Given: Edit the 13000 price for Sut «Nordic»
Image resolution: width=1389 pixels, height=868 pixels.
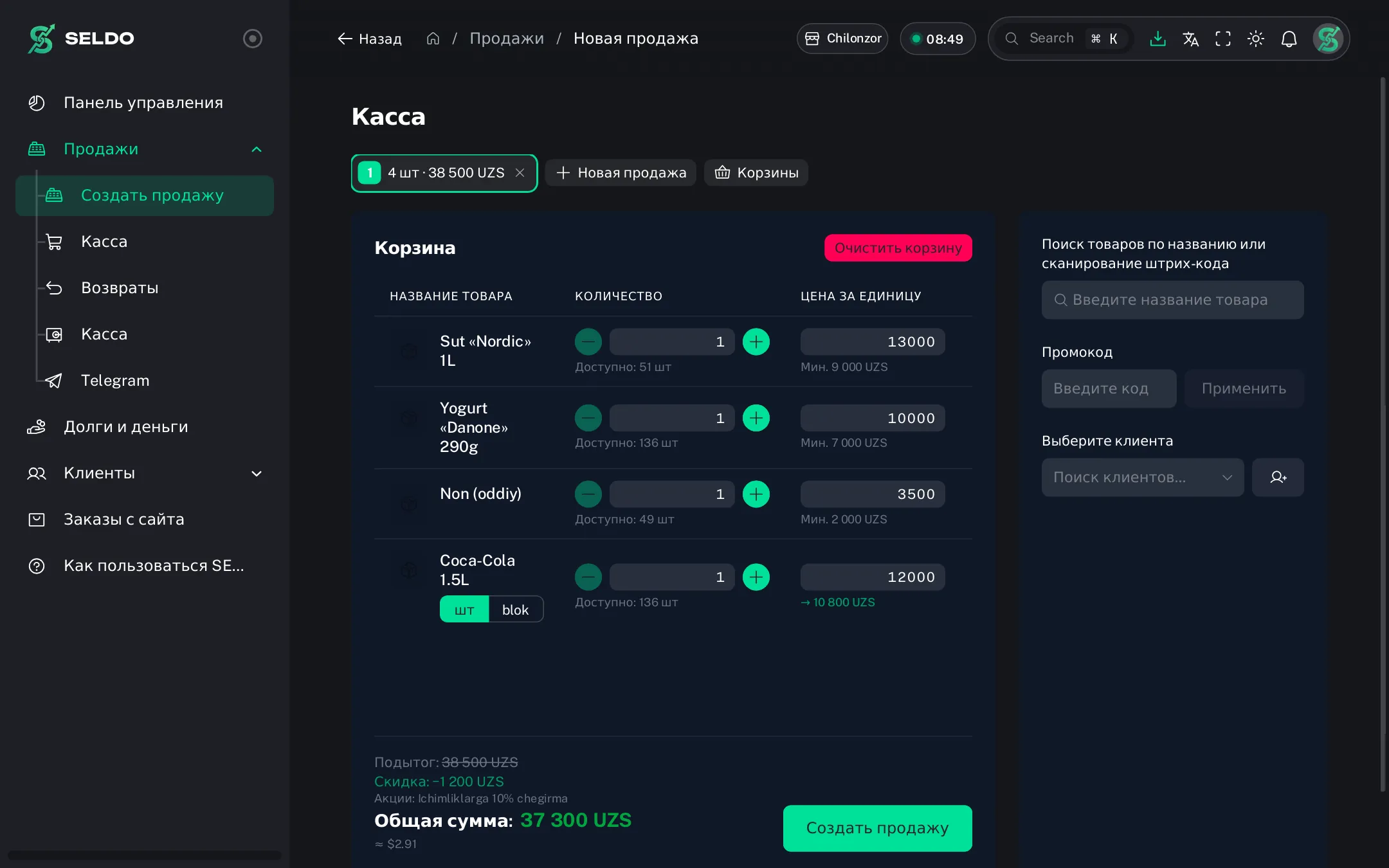Looking at the screenshot, I should pos(873,341).
